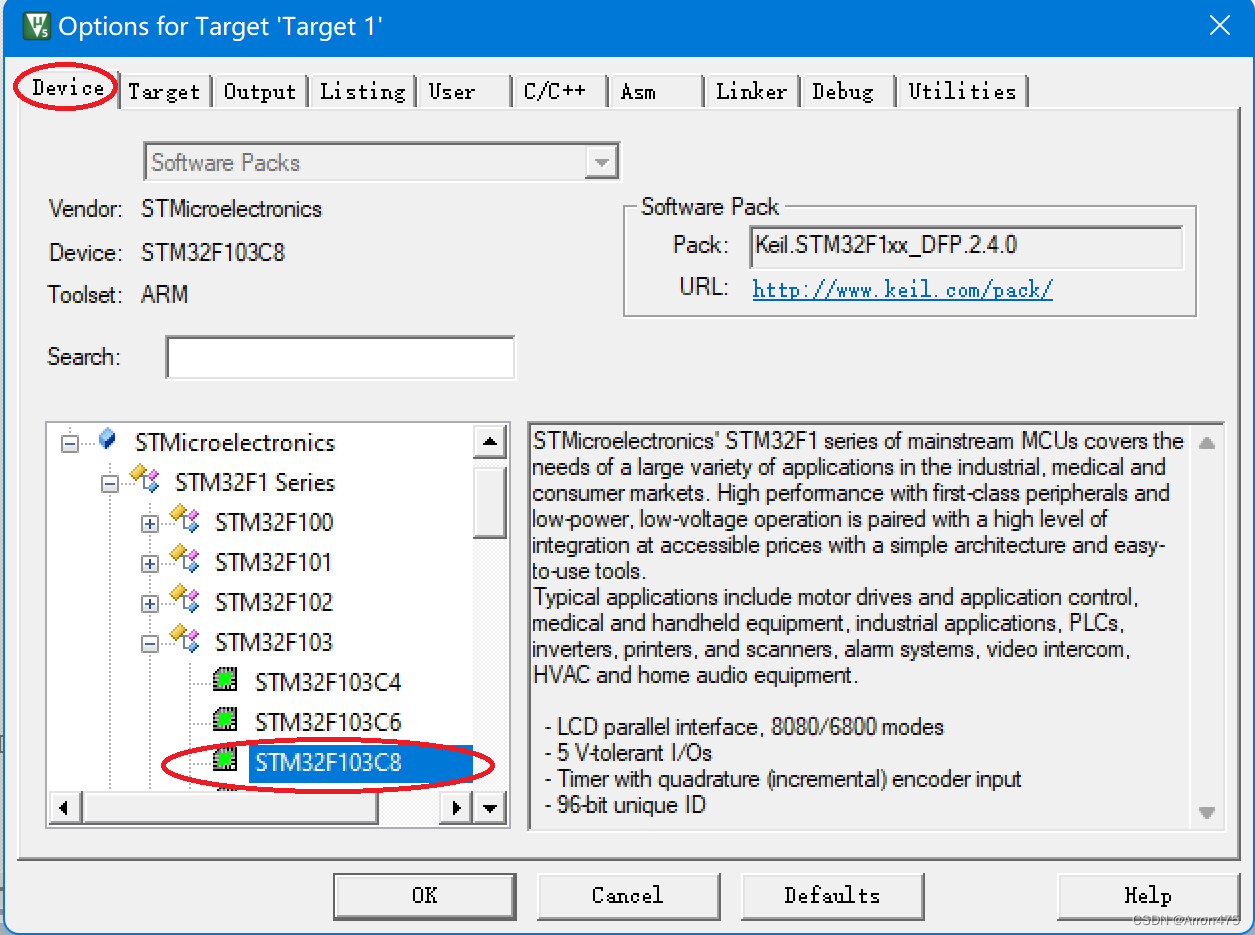This screenshot has height=935, width=1255.
Task: Click the STM32F102 subfamily icon
Action: (186, 599)
